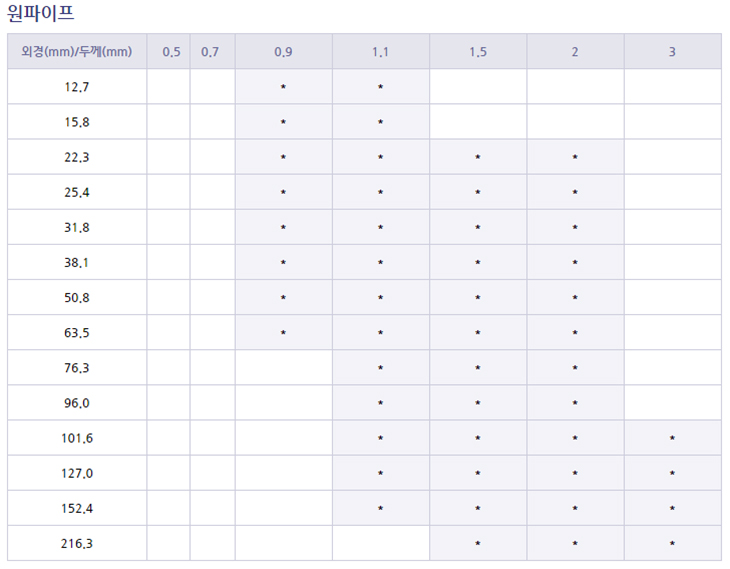730x569 pixels.
Task: Click the 1,5 thickness column header
Action: pyautogui.click(x=478, y=52)
